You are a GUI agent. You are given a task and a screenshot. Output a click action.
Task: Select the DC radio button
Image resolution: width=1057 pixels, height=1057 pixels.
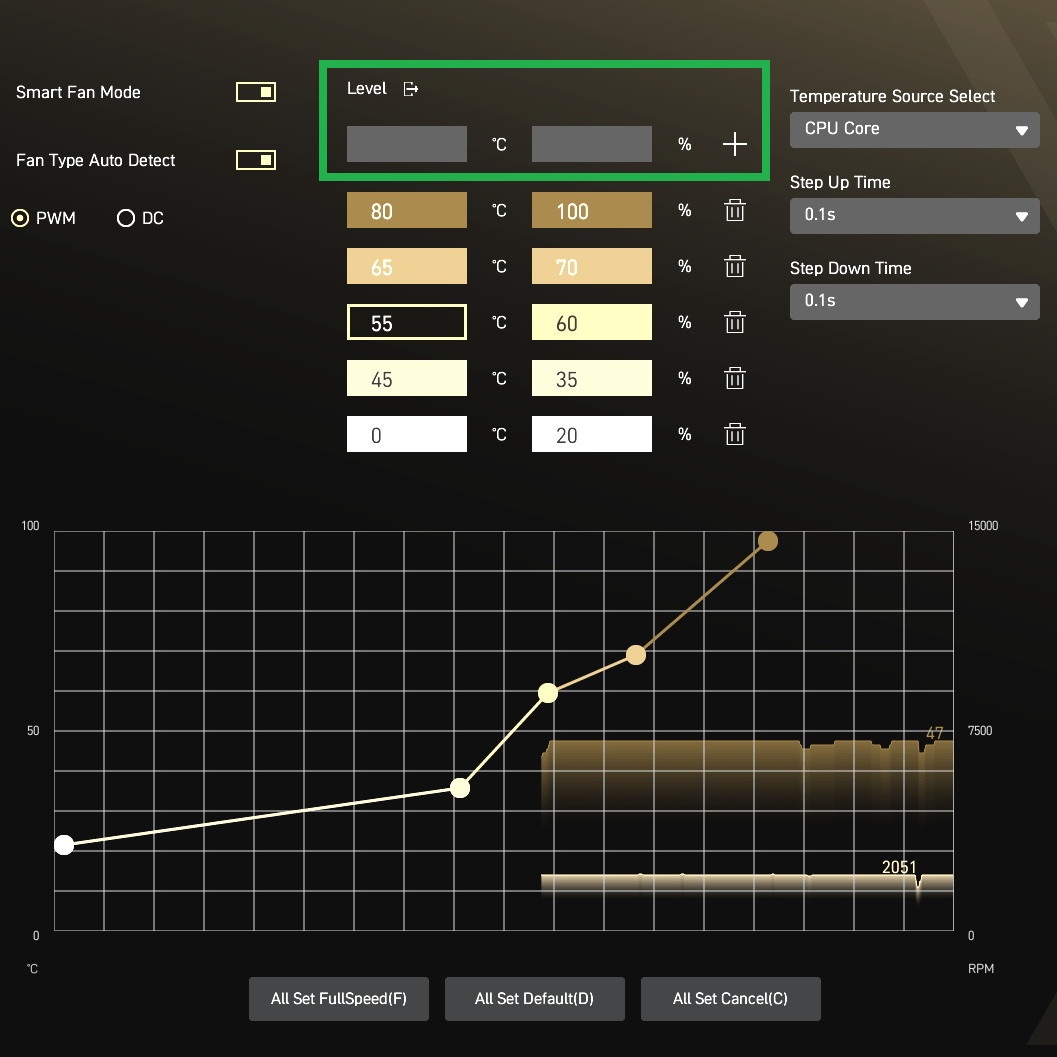click(x=126, y=218)
